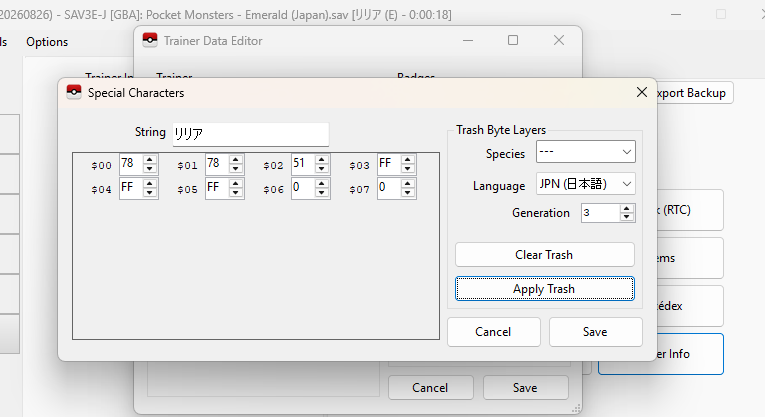
Task: Click the Trainer Data Editor Poké Ball icon
Action: click(x=150, y=40)
